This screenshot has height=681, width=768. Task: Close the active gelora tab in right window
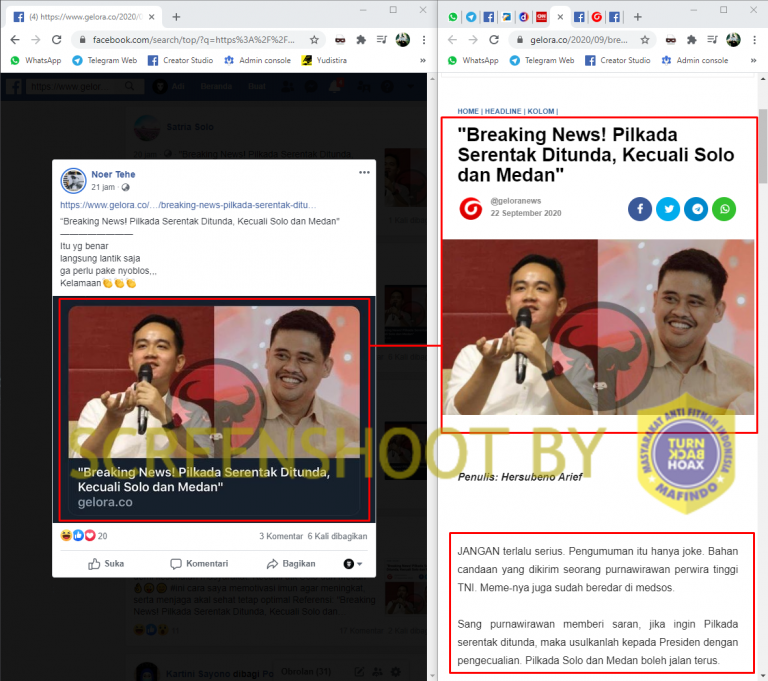[560, 17]
